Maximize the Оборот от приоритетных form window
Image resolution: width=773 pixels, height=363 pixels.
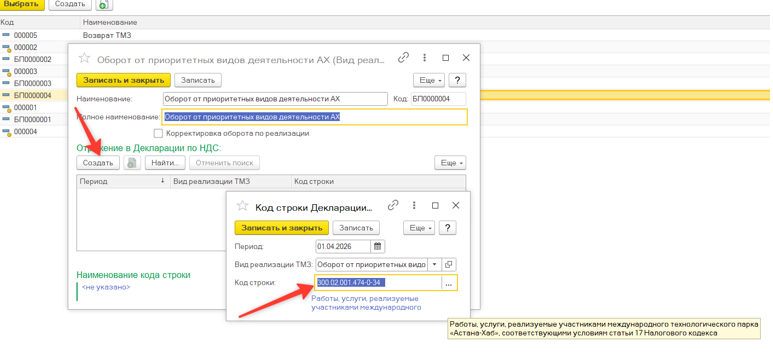(446, 58)
